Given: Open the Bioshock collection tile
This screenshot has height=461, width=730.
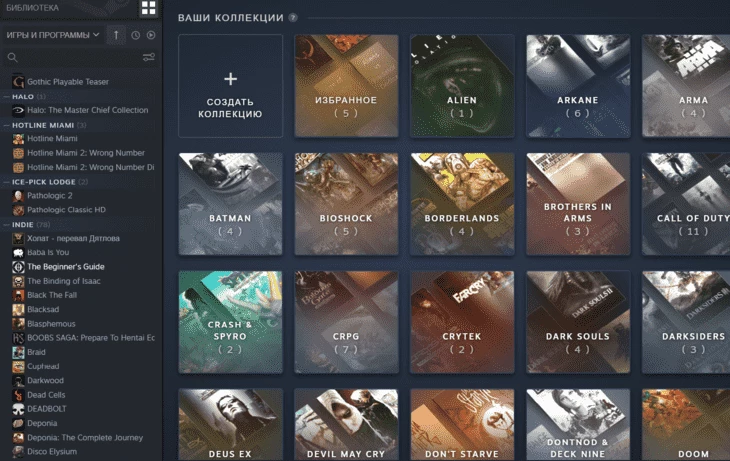Looking at the screenshot, I should 346,204.
